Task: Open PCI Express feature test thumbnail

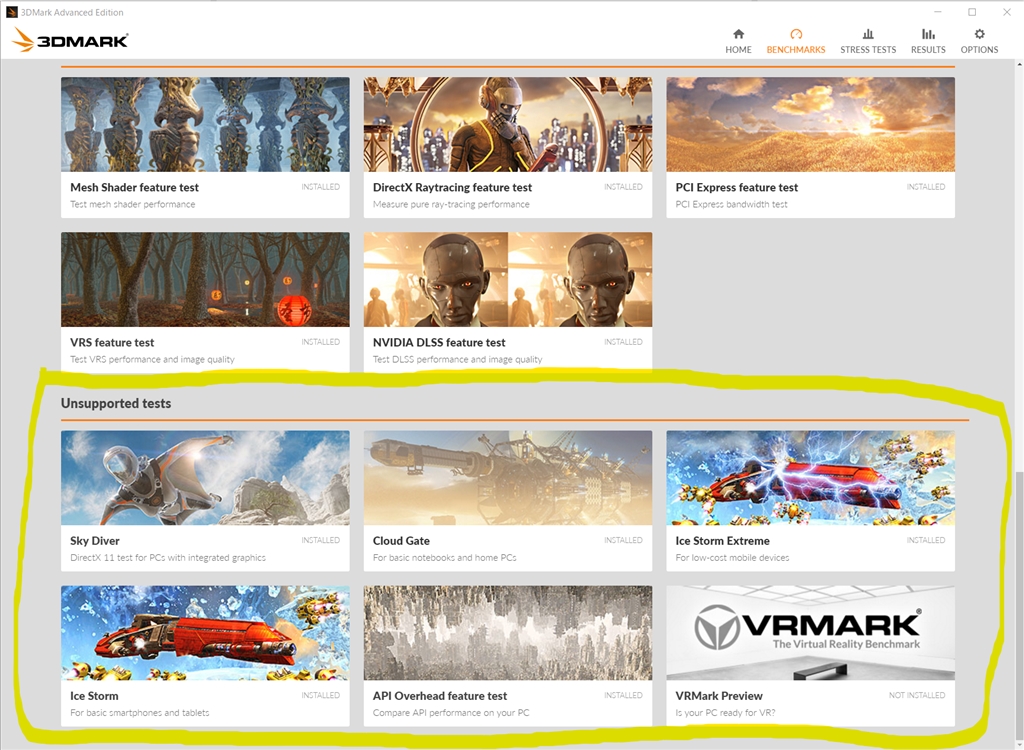Action: (810, 125)
